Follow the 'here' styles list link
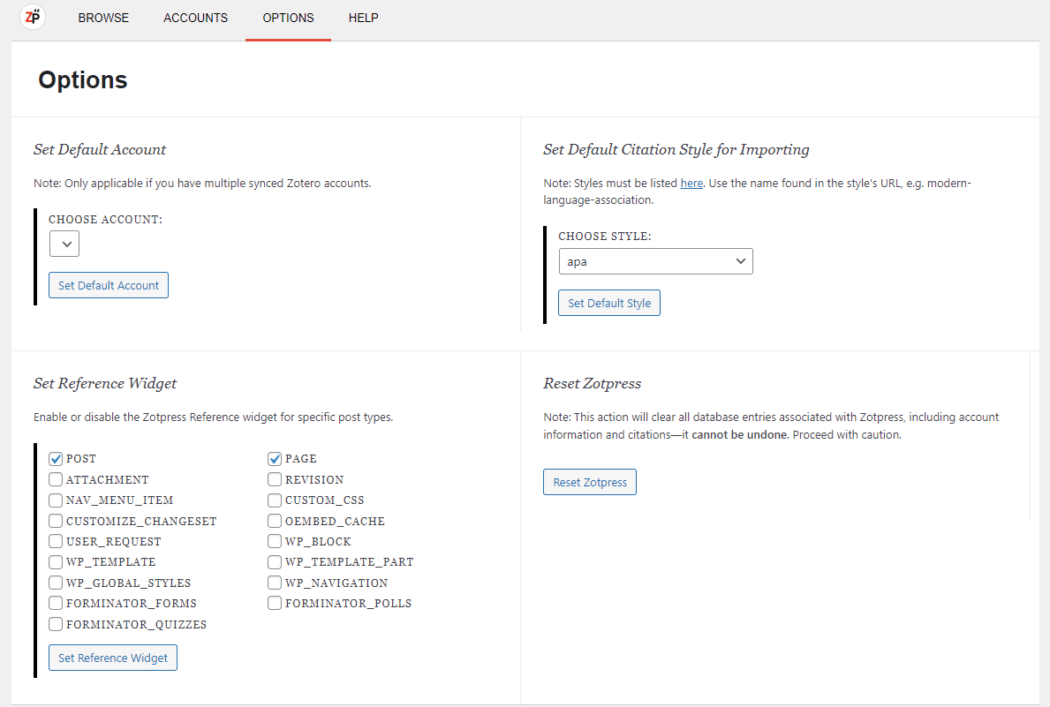This screenshot has width=1050, height=707. point(691,183)
